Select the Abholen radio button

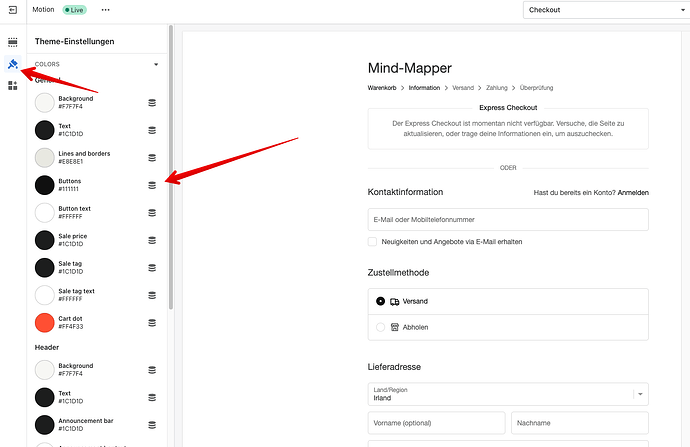pyautogui.click(x=381, y=327)
